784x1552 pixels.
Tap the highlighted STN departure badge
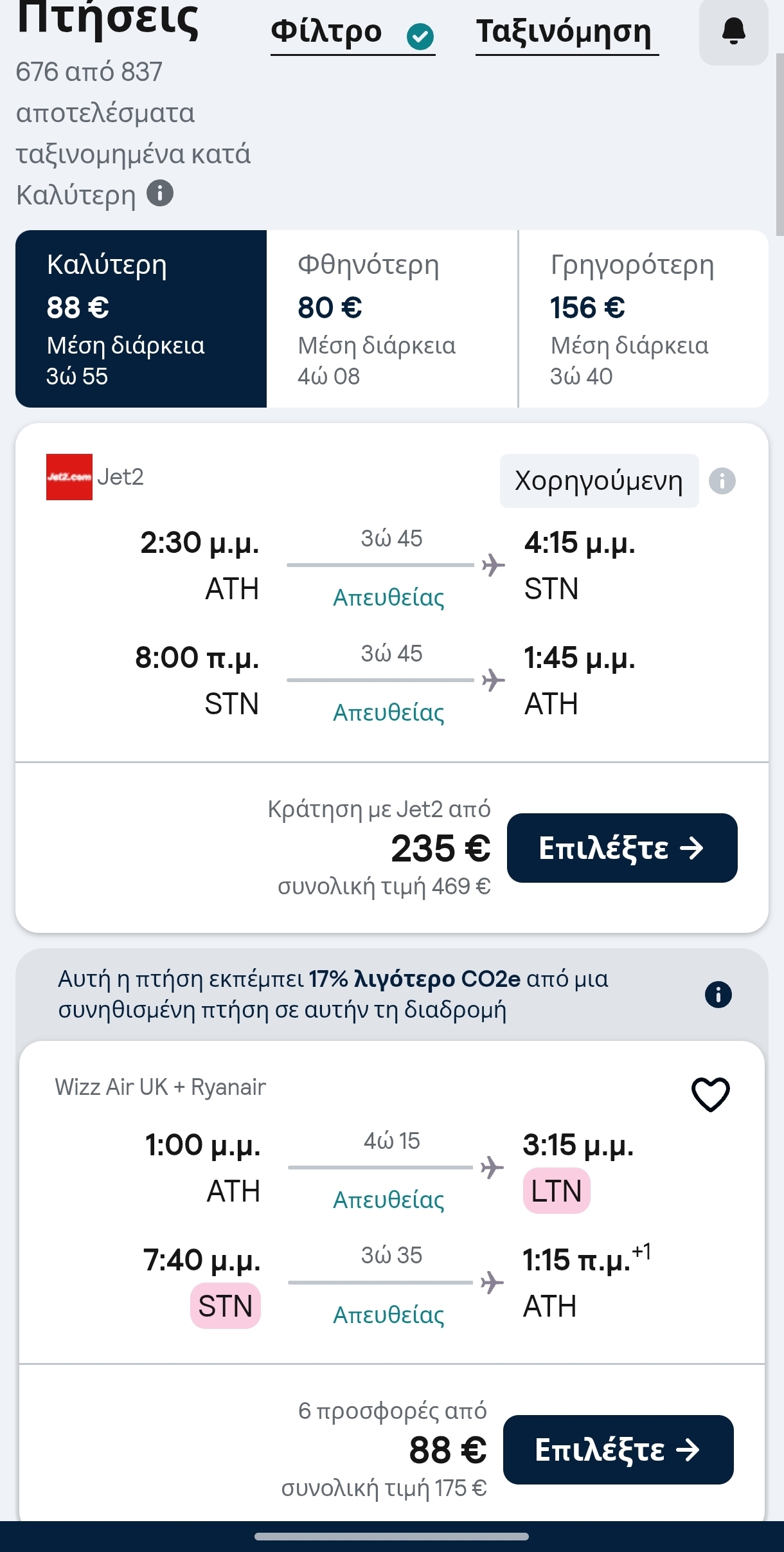[226, 1306]
